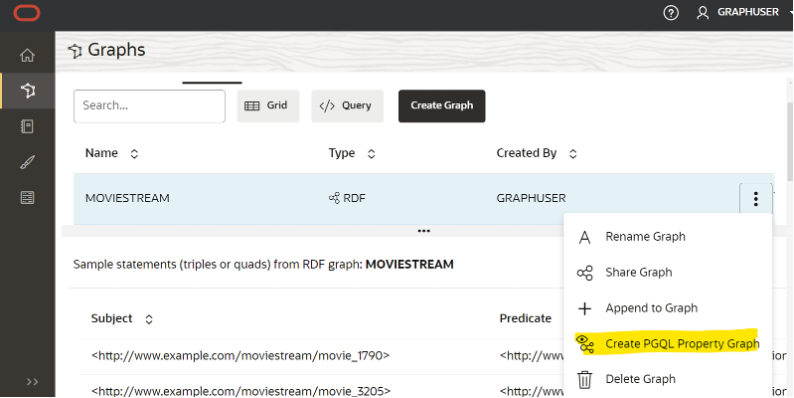
Task: Click the panel splitter ellipsis handle
Action: (x=424, y=231)
